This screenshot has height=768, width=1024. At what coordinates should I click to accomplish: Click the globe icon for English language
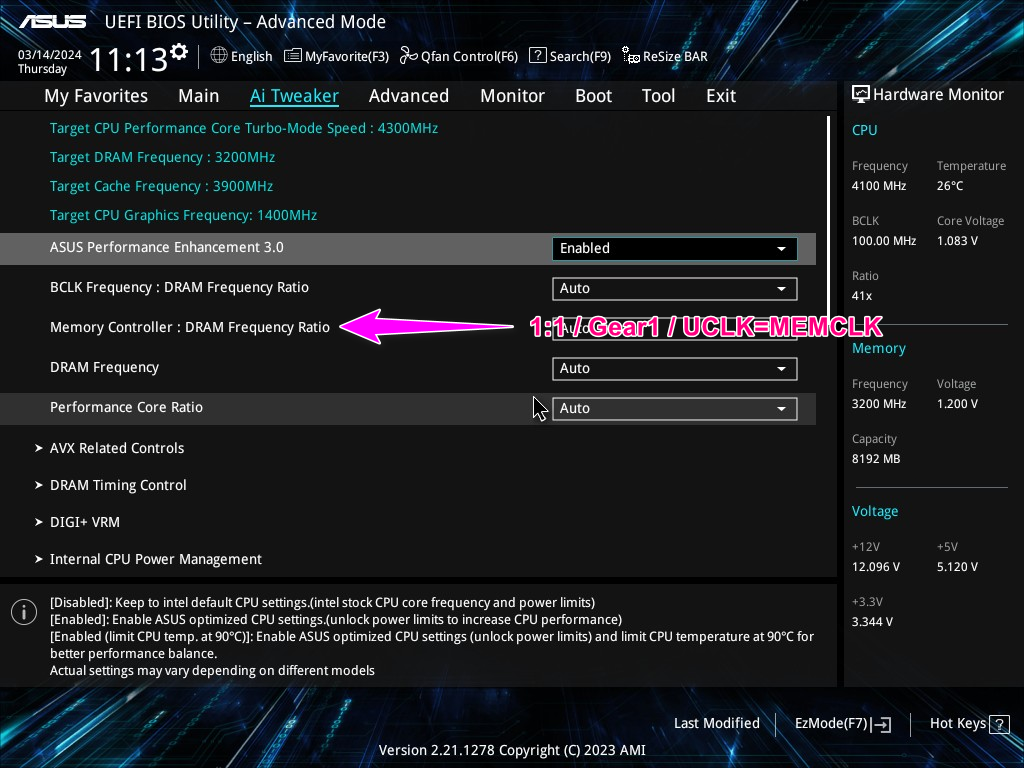pos(219,56)
